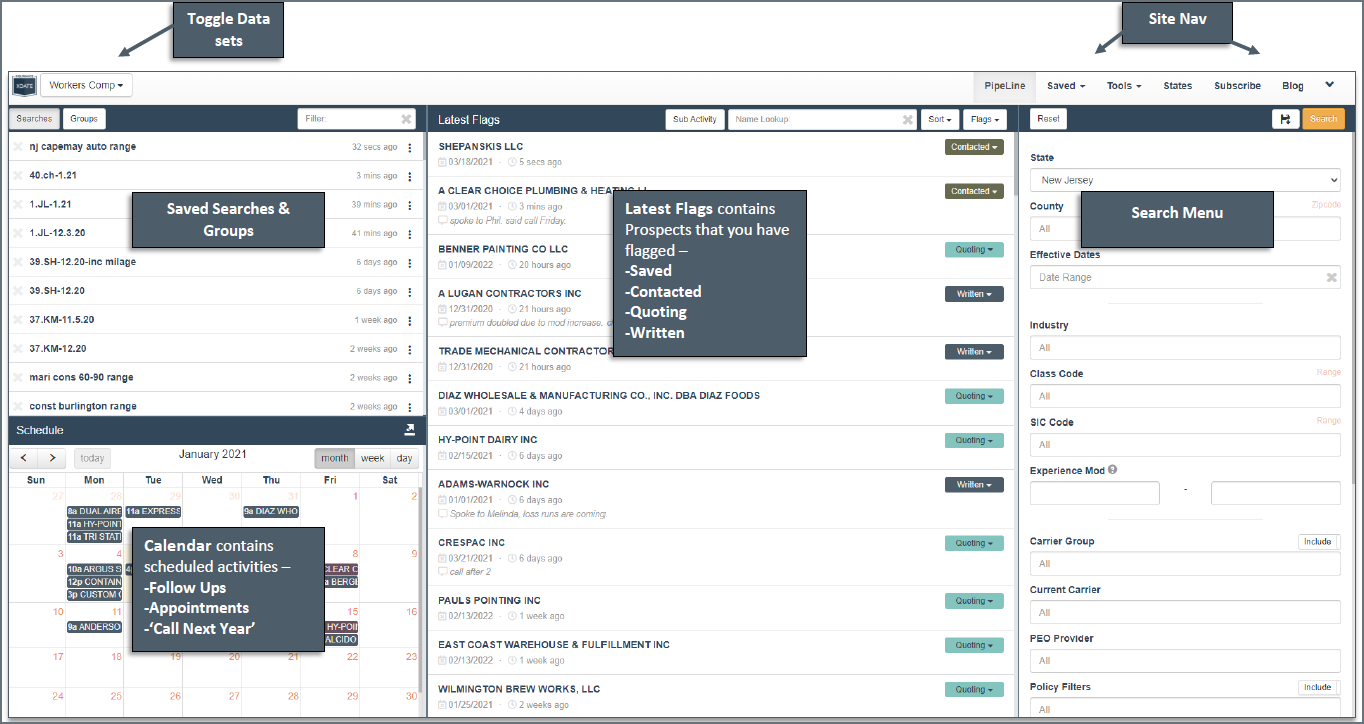Open the WILMINGTON BREW WORKS, LLC prospect
Screen dimensions: 1364x724
click(x=519, y=689)
